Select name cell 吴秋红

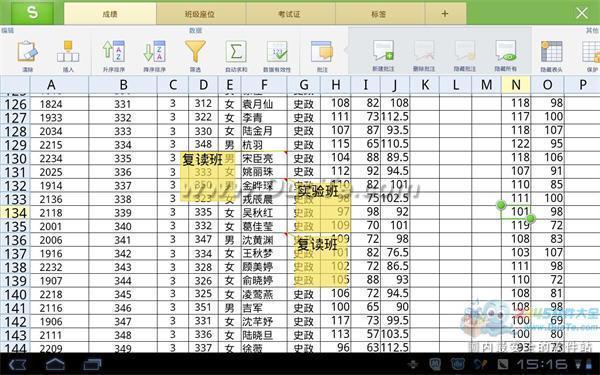(x=264, y=213)
